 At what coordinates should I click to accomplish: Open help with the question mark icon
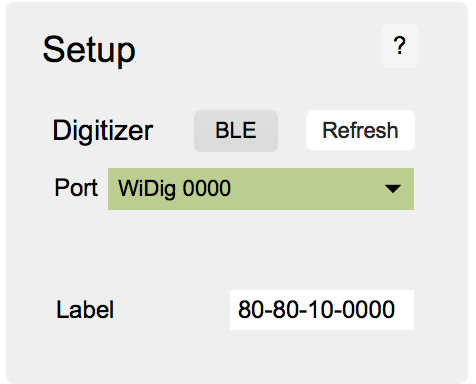(x=400, y=46)
